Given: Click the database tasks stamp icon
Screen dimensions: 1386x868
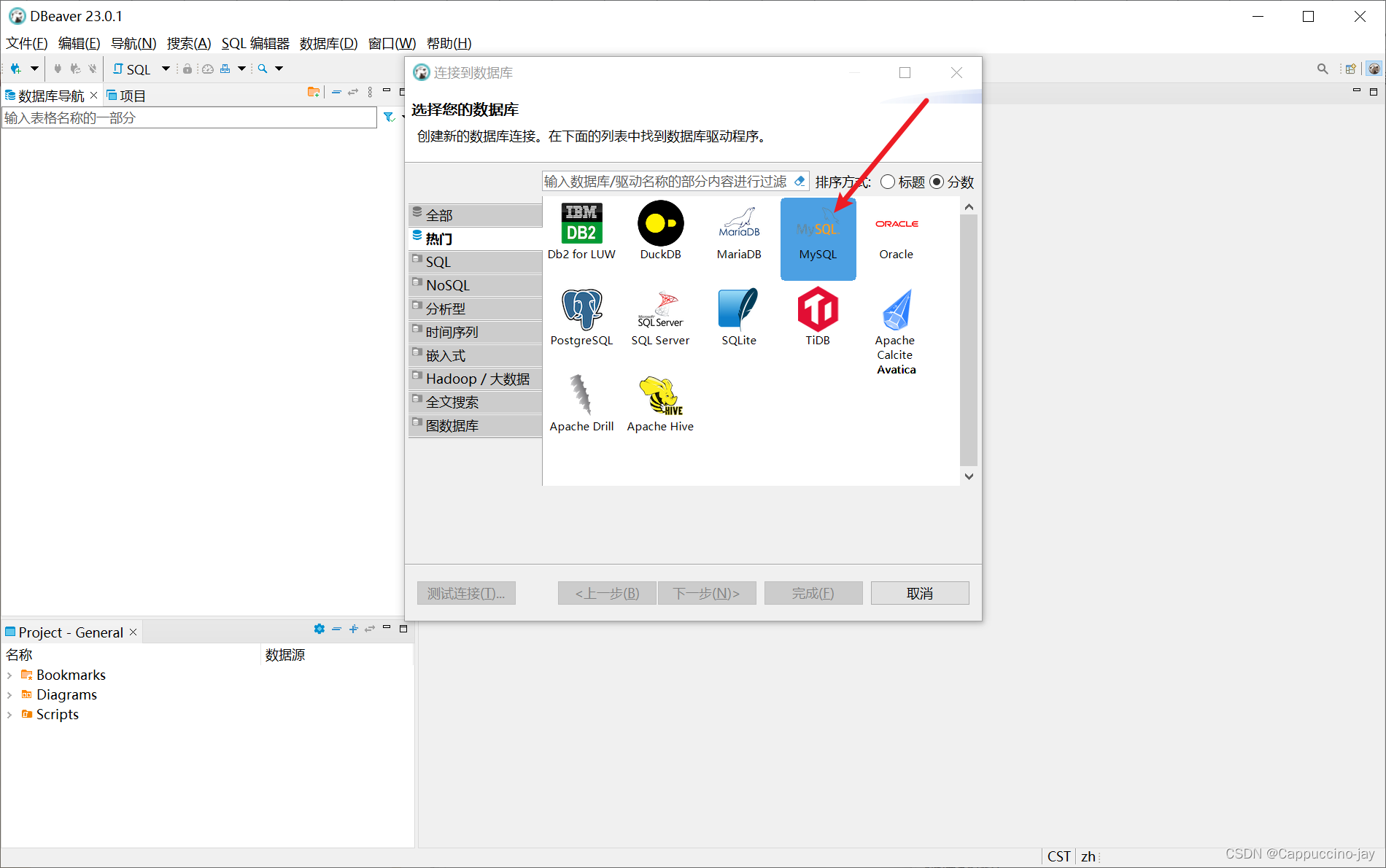Looking at the screenshot, I should (225, 69).
